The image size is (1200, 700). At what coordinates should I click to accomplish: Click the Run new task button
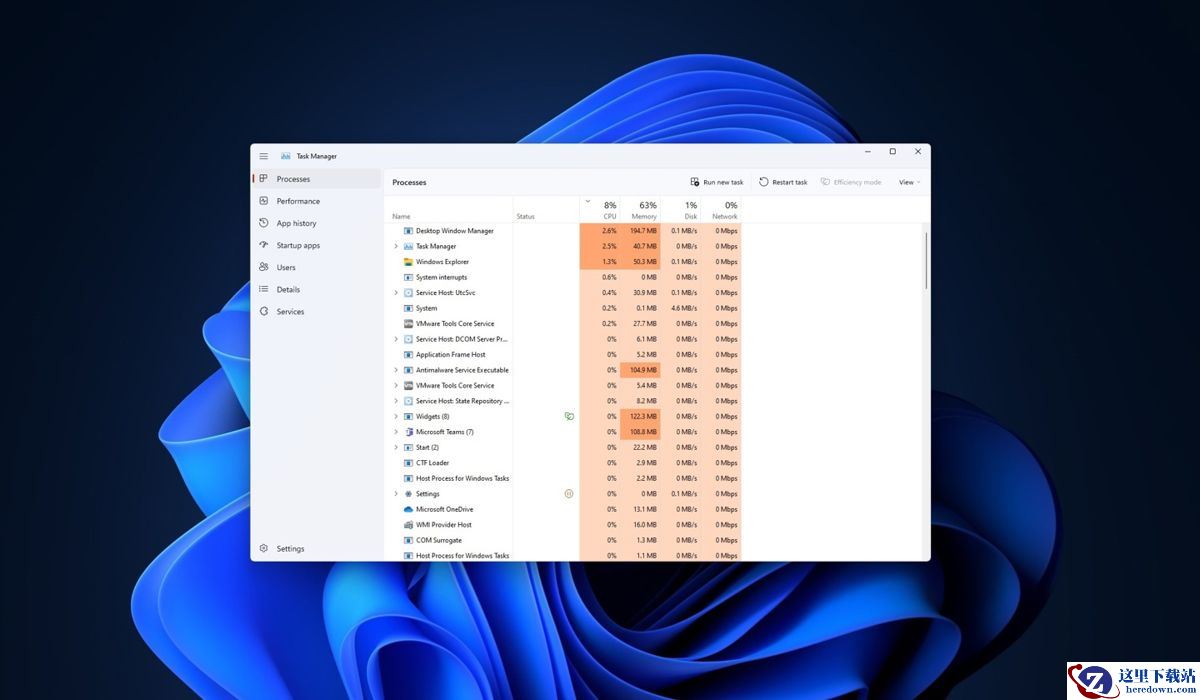coord(717,182)
